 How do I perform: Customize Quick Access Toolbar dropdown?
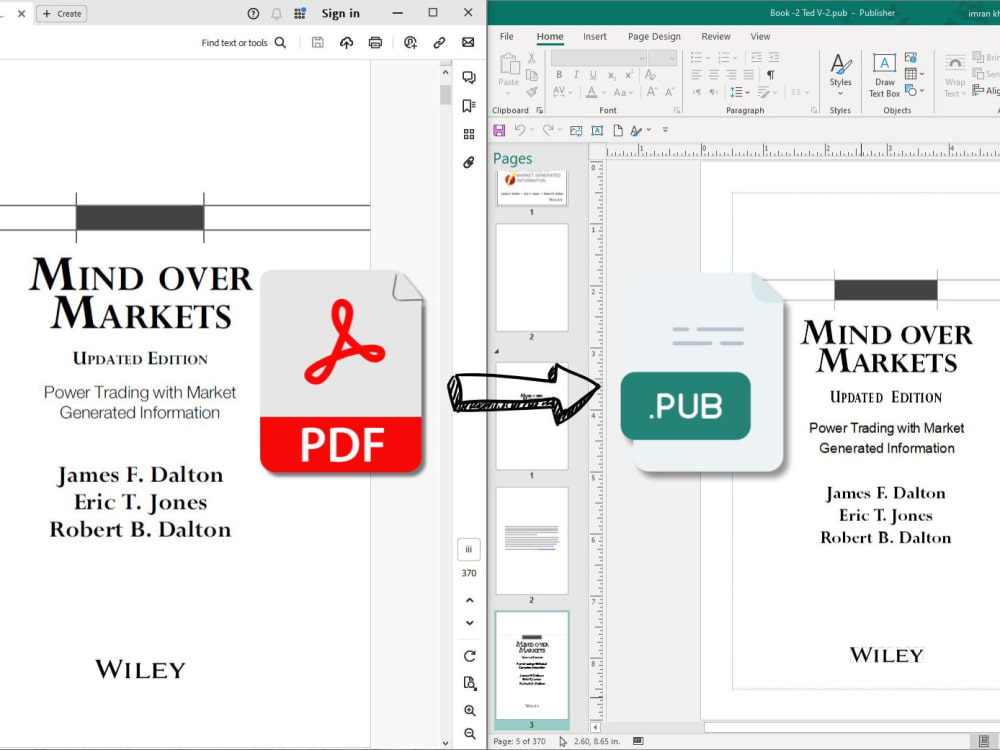(x=665, y=130)
